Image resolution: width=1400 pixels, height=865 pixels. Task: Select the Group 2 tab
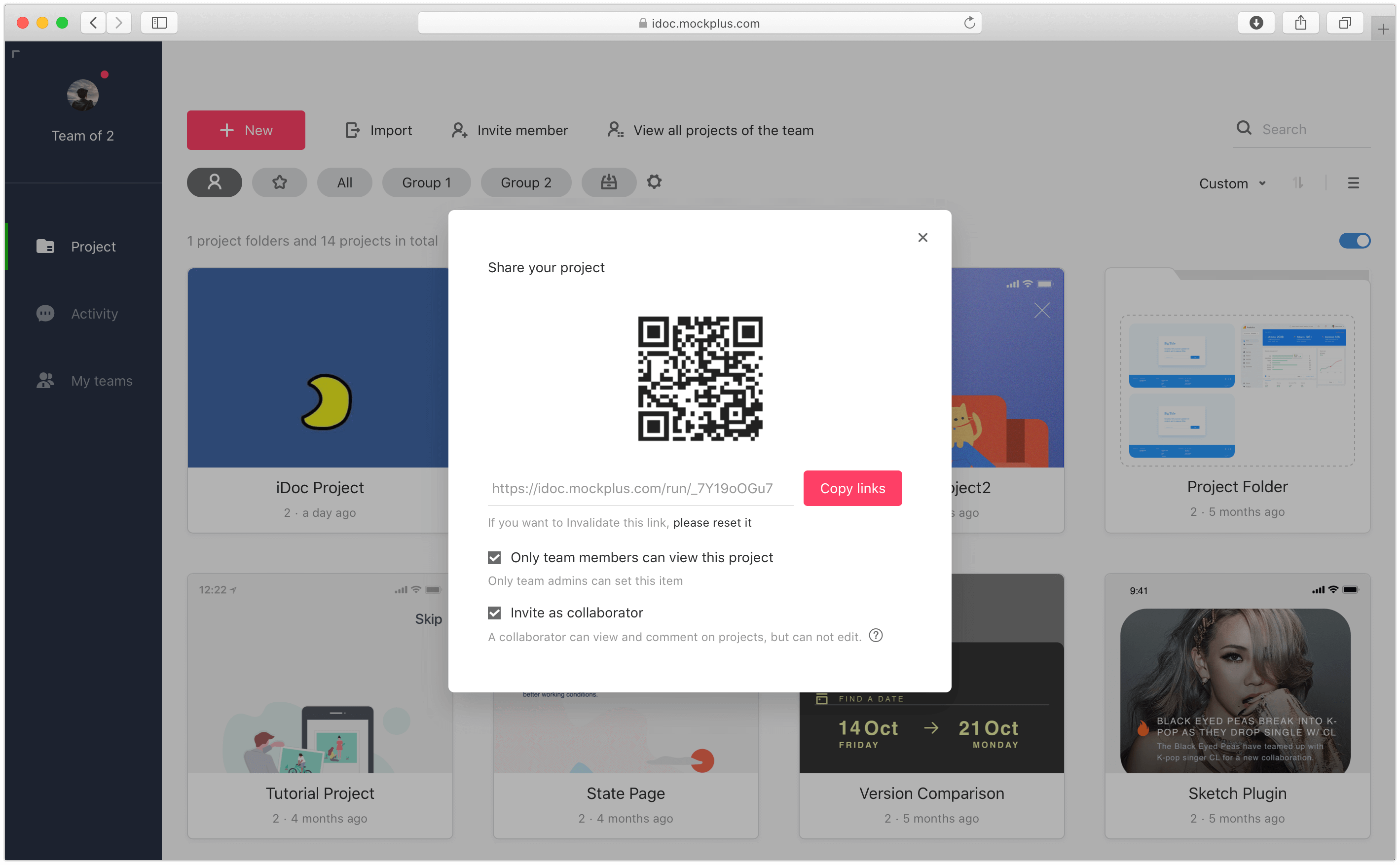526,182
